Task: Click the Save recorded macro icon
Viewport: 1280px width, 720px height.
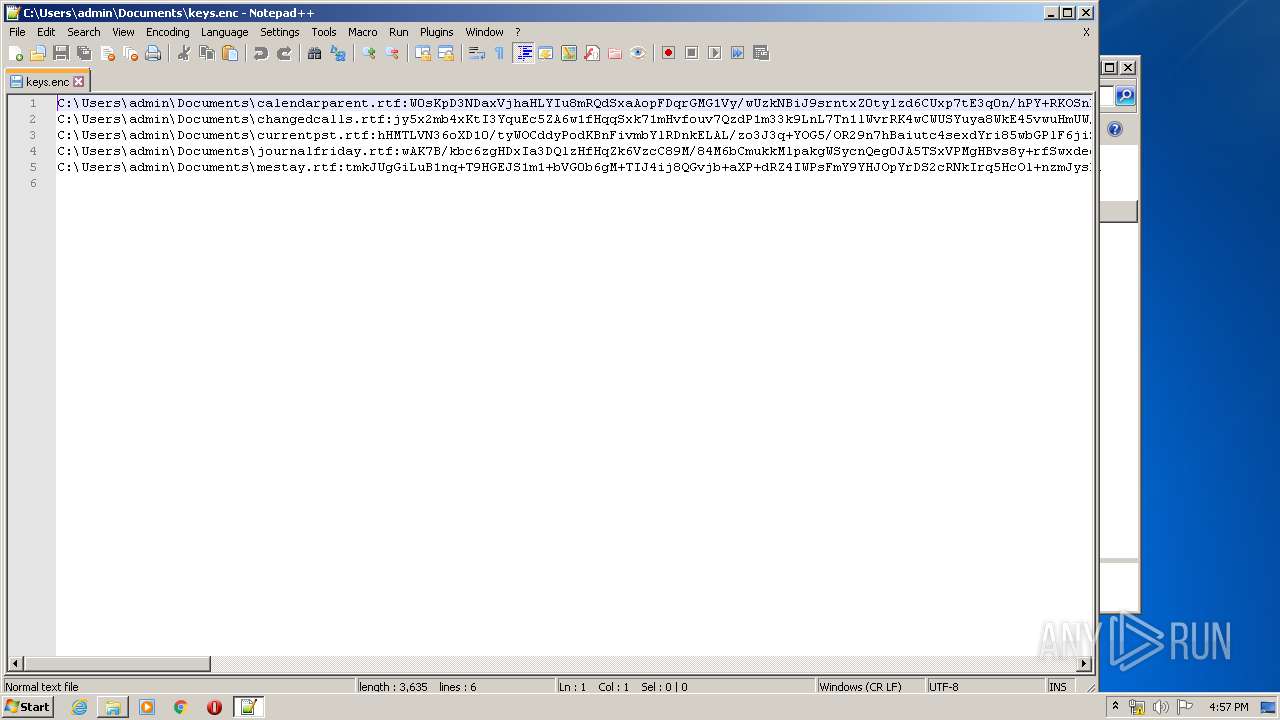Action: tap(760, 53)
